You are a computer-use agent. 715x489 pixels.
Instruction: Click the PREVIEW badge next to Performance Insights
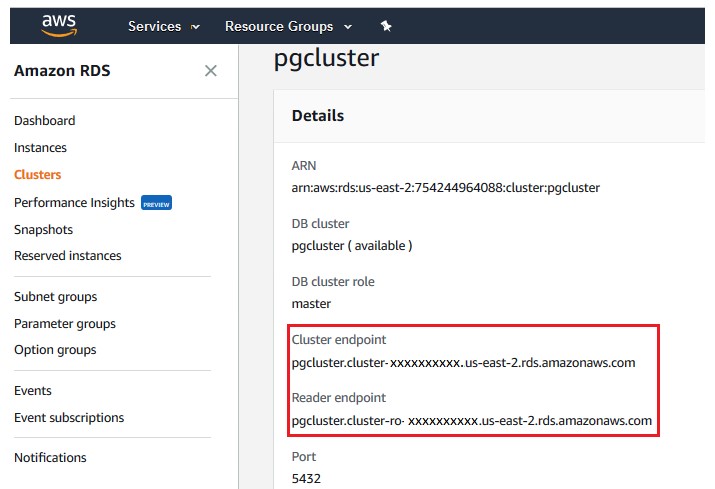tap(156, 203)
